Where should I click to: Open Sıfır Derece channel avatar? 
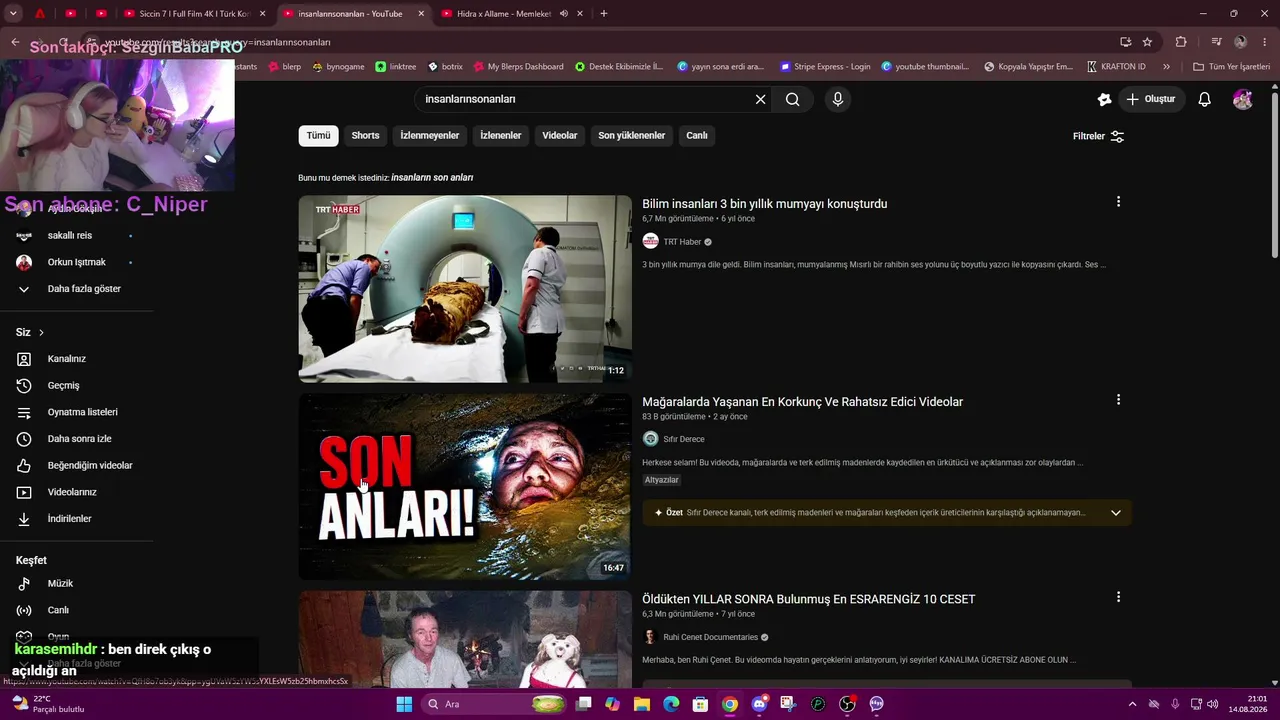(x=650, y=439)
